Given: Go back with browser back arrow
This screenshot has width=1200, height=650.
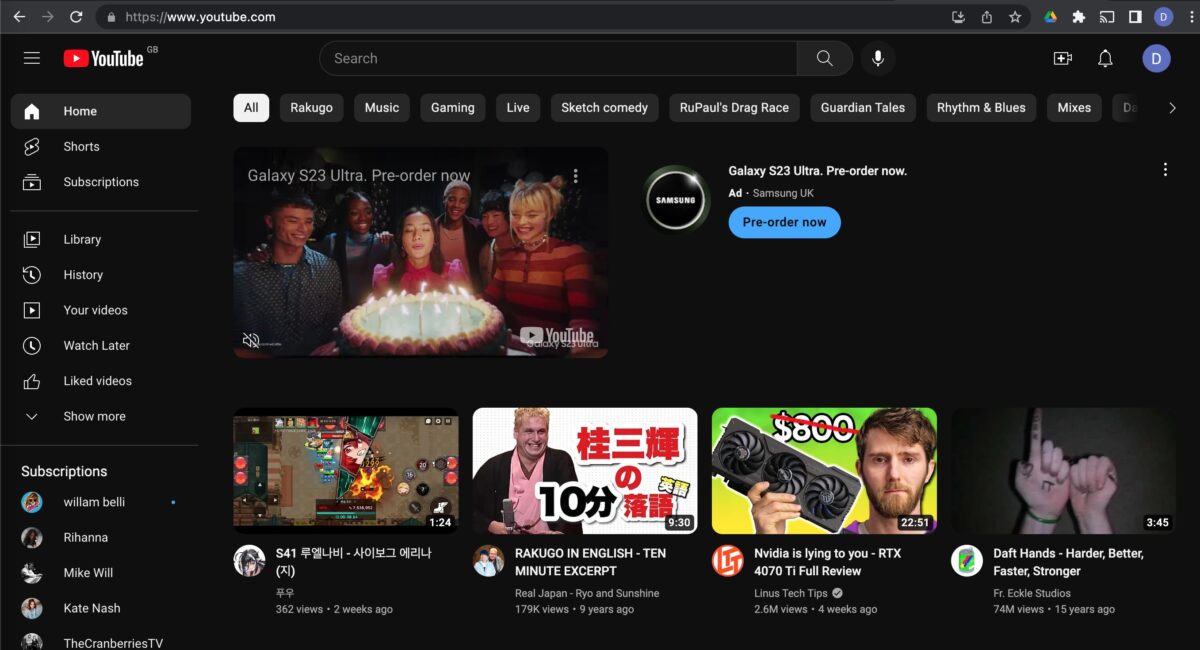Looking at the screenshot, I should coord(19,17).
